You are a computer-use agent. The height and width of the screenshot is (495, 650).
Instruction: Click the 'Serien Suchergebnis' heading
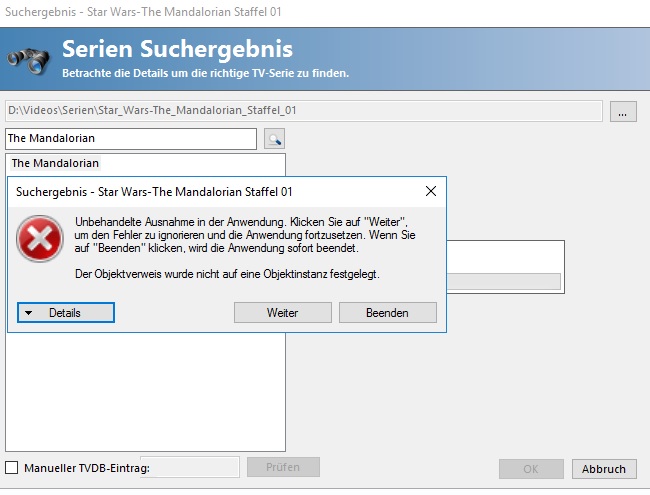[177, 49]
